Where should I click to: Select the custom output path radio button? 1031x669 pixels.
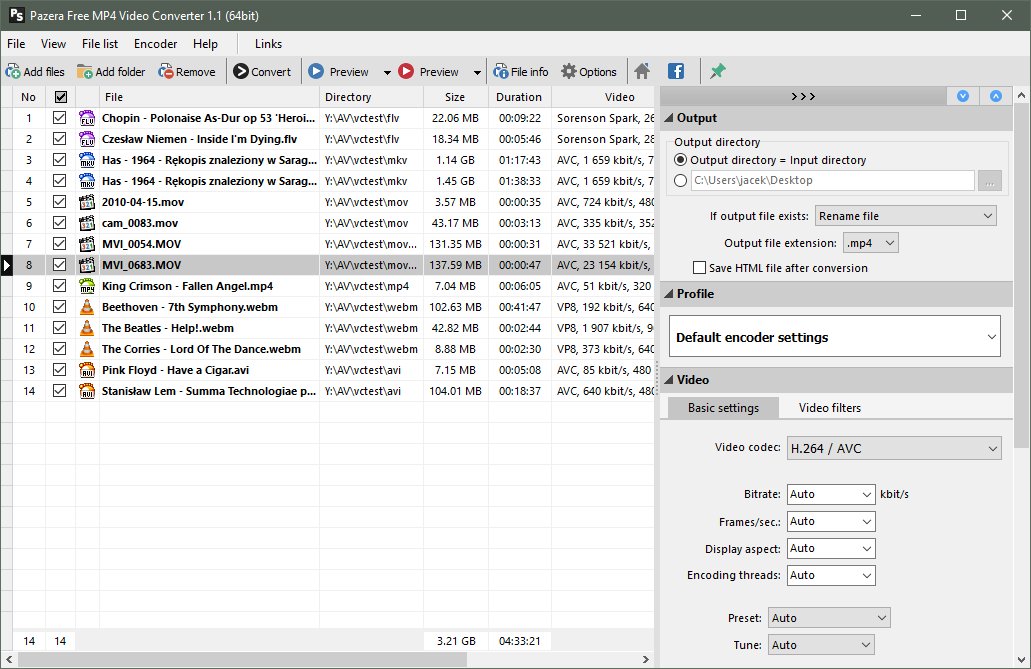(x=681, y=180)
